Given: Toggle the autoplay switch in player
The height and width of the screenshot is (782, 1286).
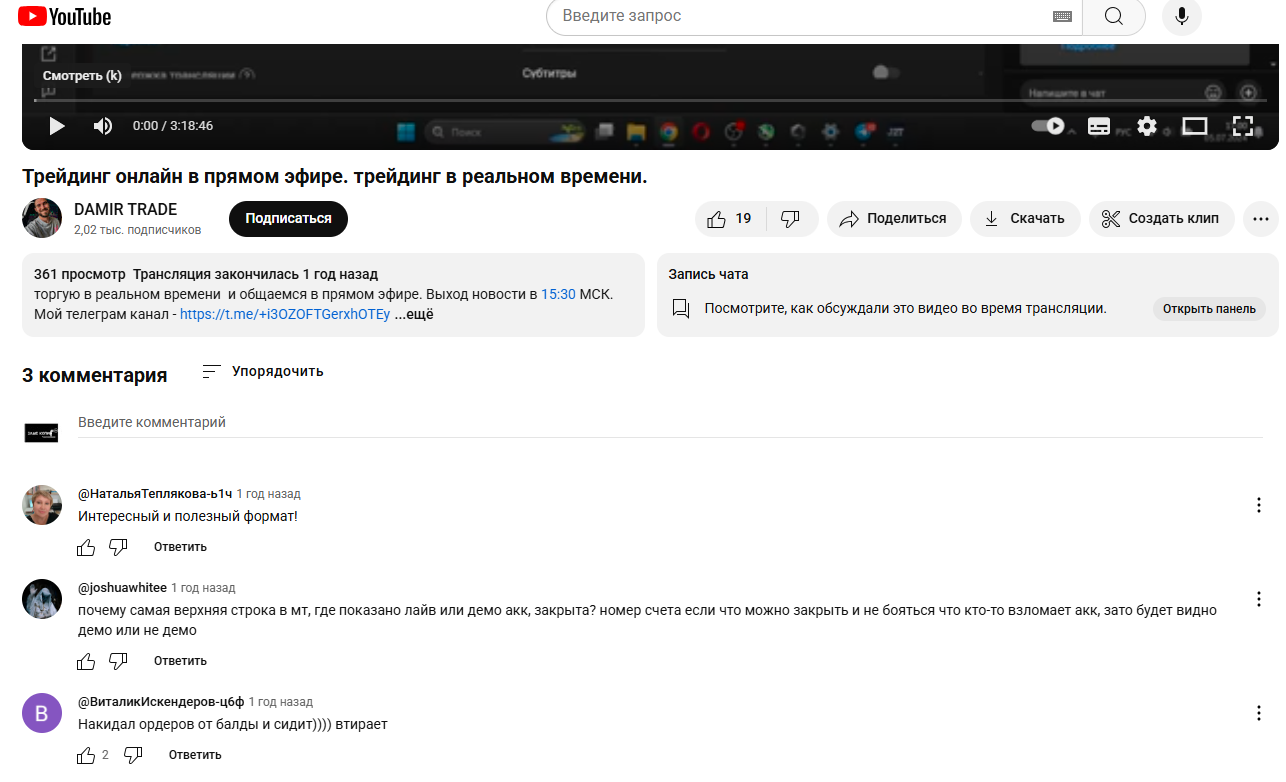Looking at the screenshot, I should (1048, 126).
